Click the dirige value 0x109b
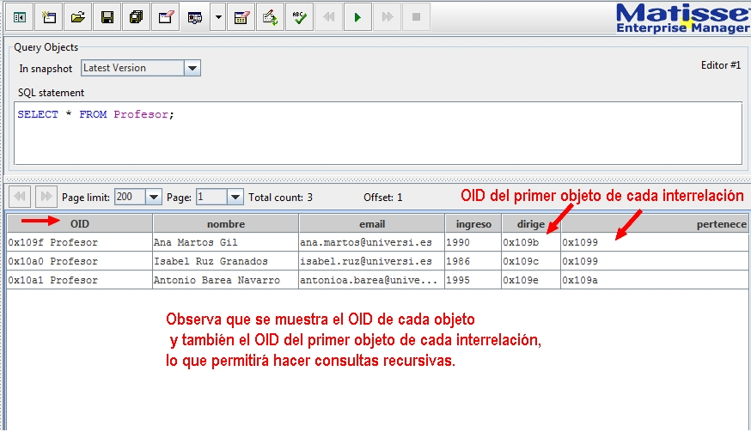Screen dimensions: 751x431 coord(531,242)
